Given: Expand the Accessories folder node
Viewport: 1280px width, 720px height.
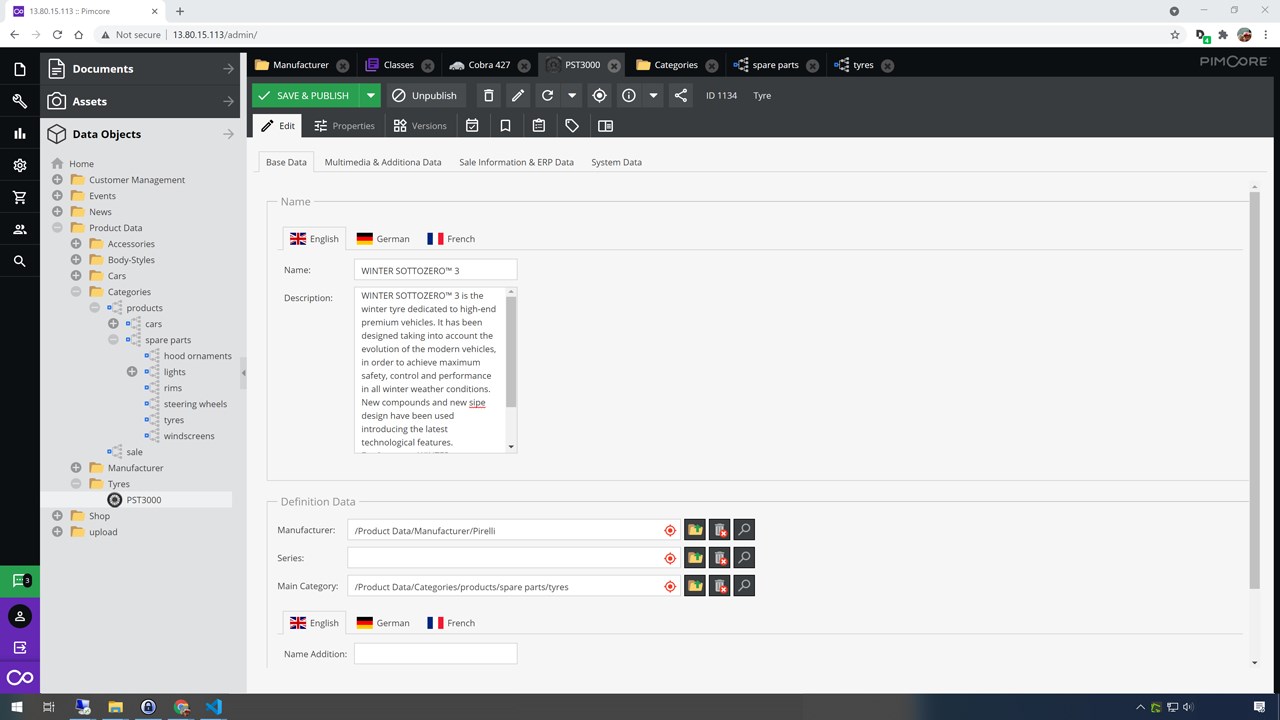Looking at the screenshot, I should [76, 244].
